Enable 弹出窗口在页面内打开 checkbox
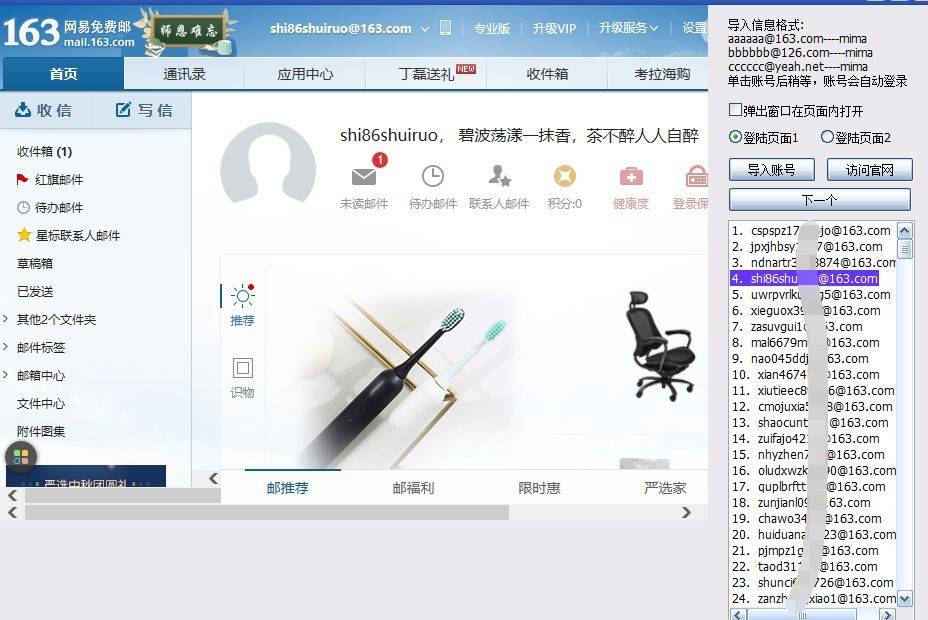 (736, 110)
